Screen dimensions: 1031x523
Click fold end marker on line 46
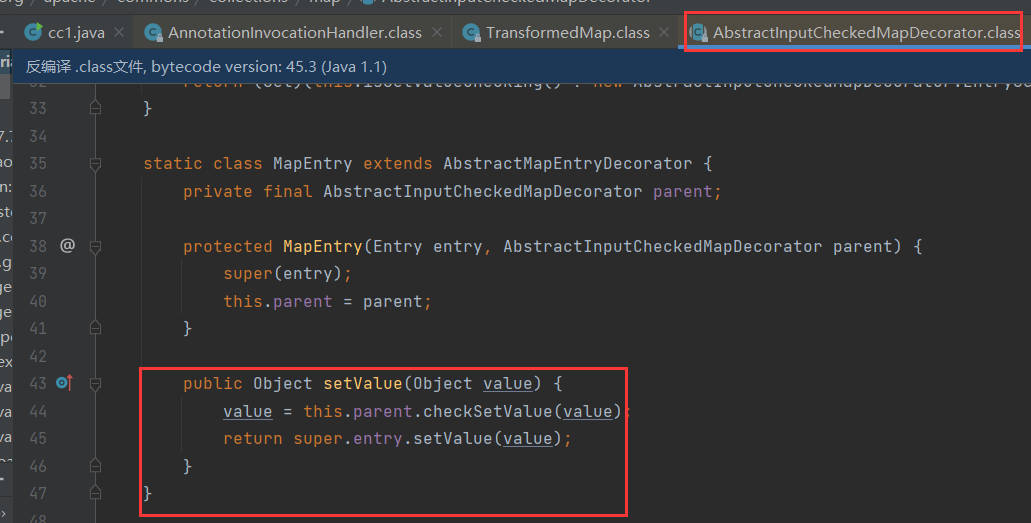95,465
